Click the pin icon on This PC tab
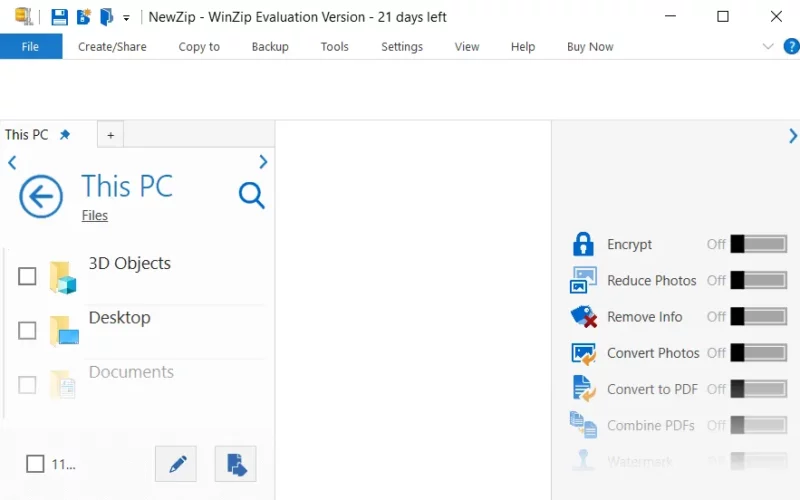Viewport: 800px width, 500px height. tap(65, 135)
